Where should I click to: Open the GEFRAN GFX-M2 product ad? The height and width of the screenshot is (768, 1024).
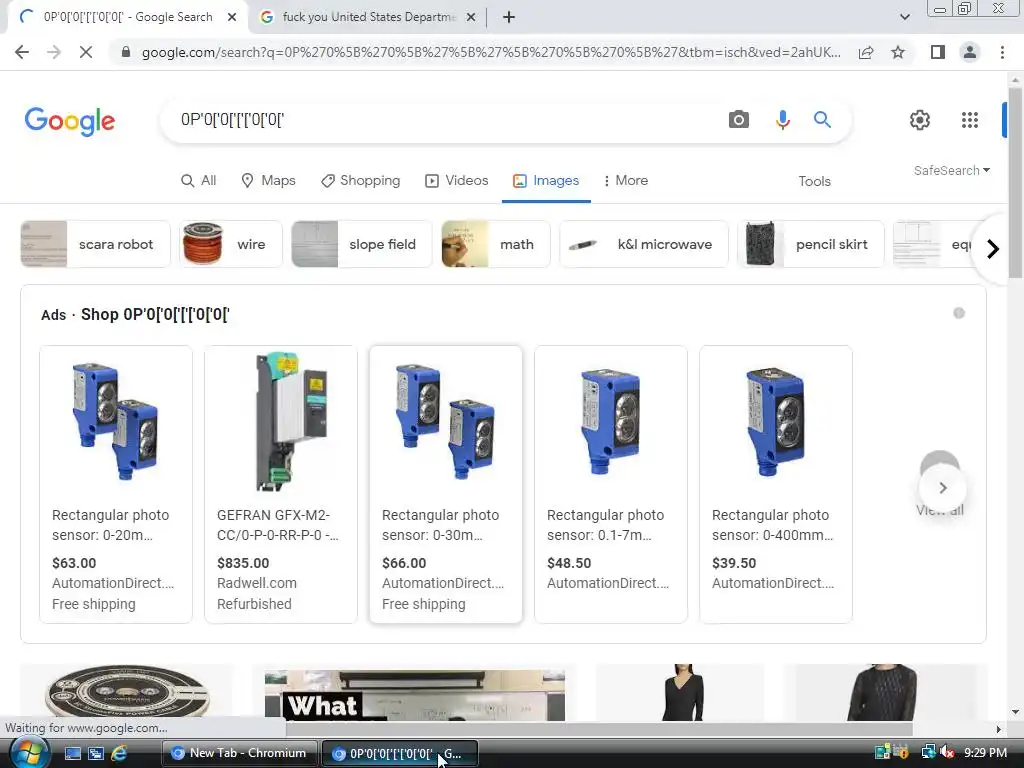(281, 484)
